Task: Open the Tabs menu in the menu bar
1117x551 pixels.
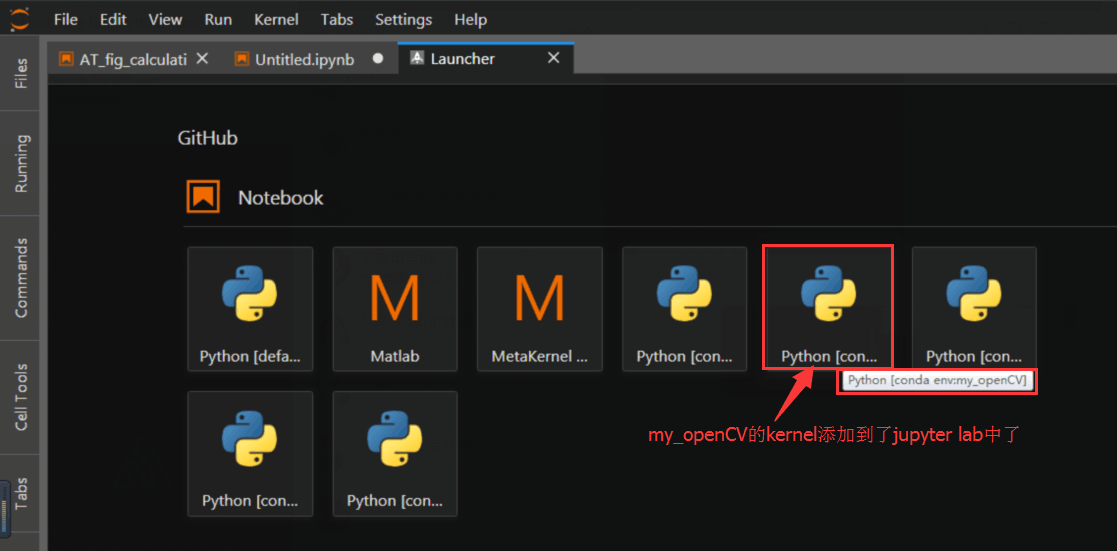Action: coord(337,20)
